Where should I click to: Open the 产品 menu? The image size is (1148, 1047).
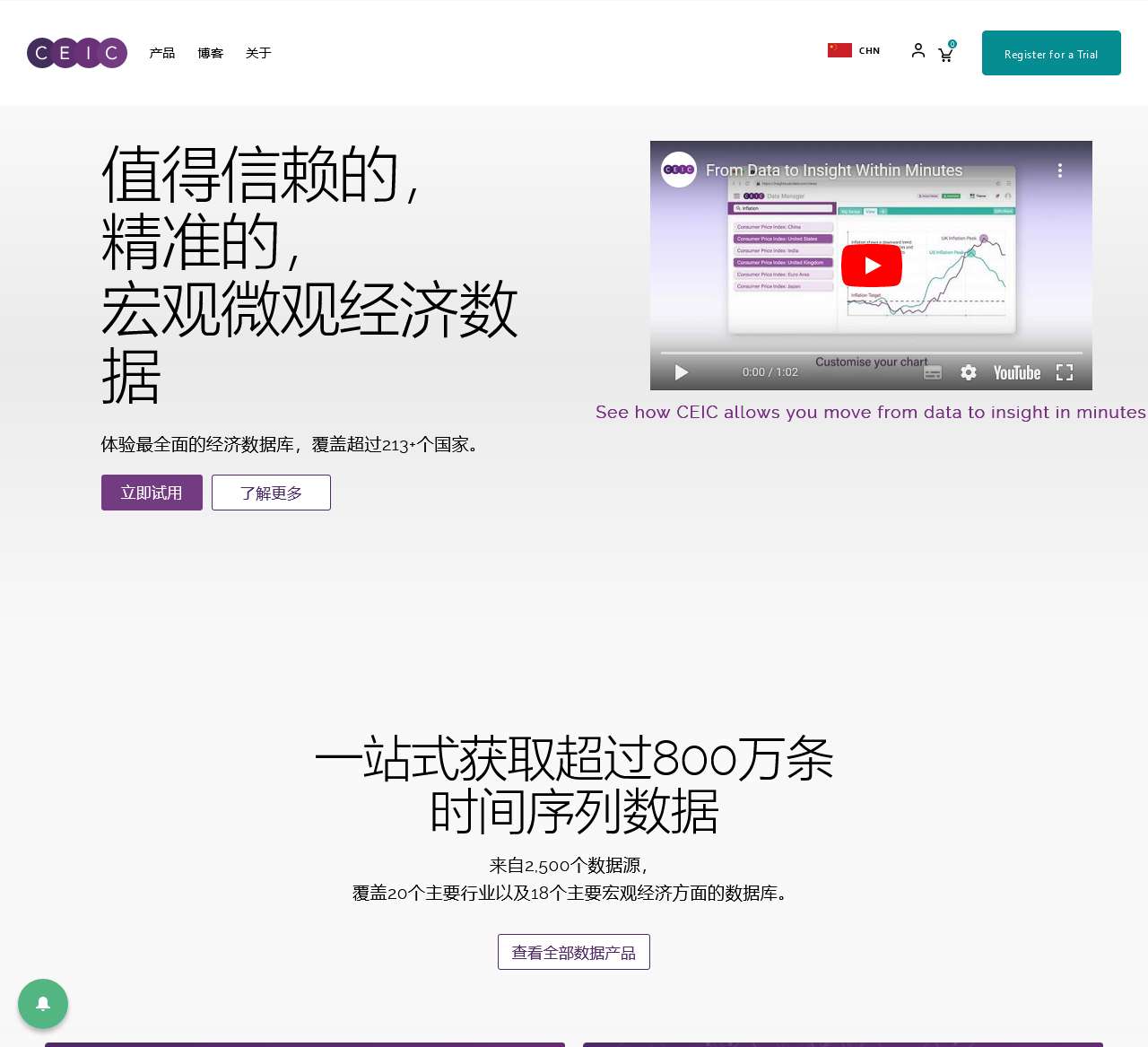[x=161, y=53]
